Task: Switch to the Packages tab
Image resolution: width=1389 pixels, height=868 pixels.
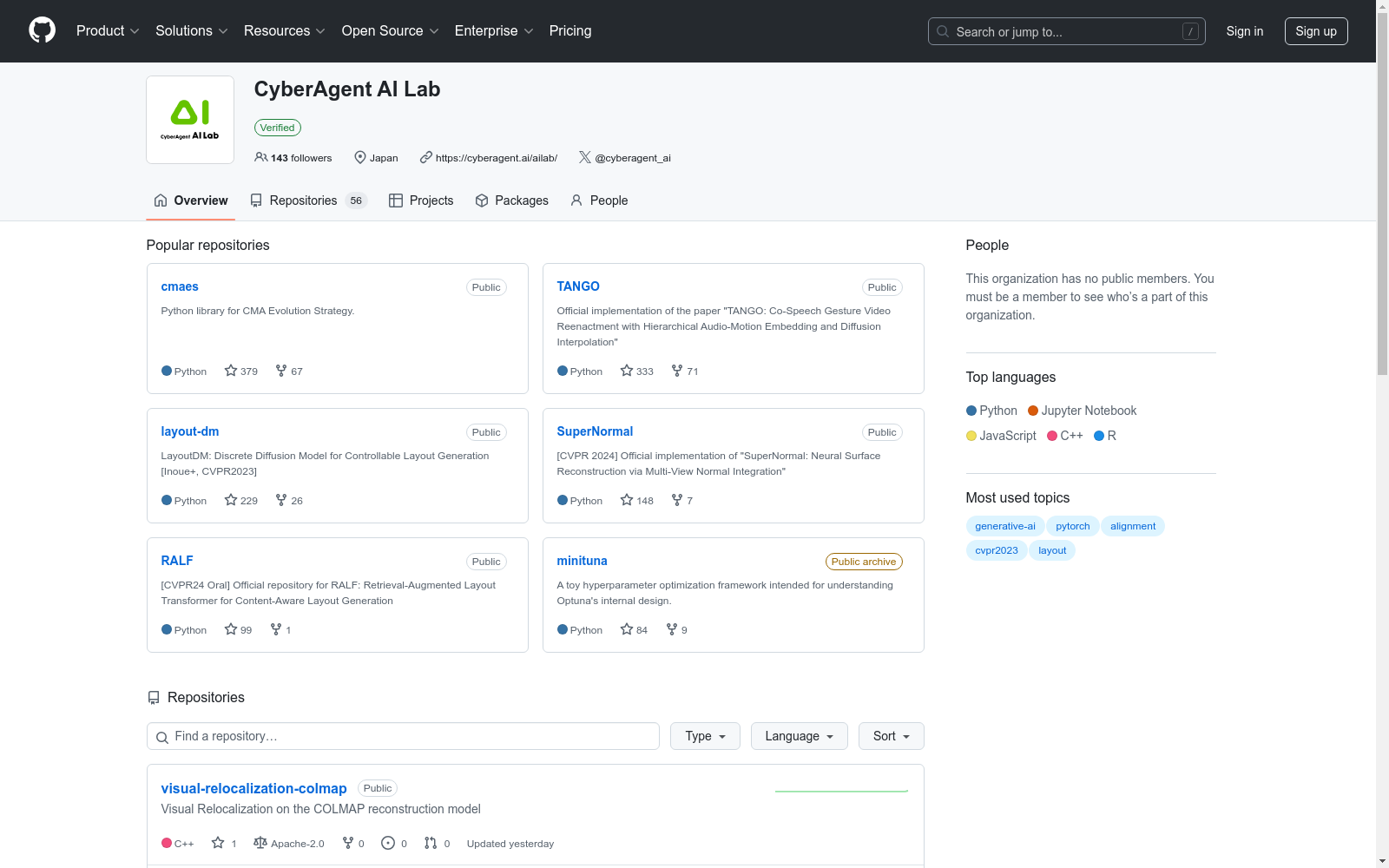Action: pos(512,201)
